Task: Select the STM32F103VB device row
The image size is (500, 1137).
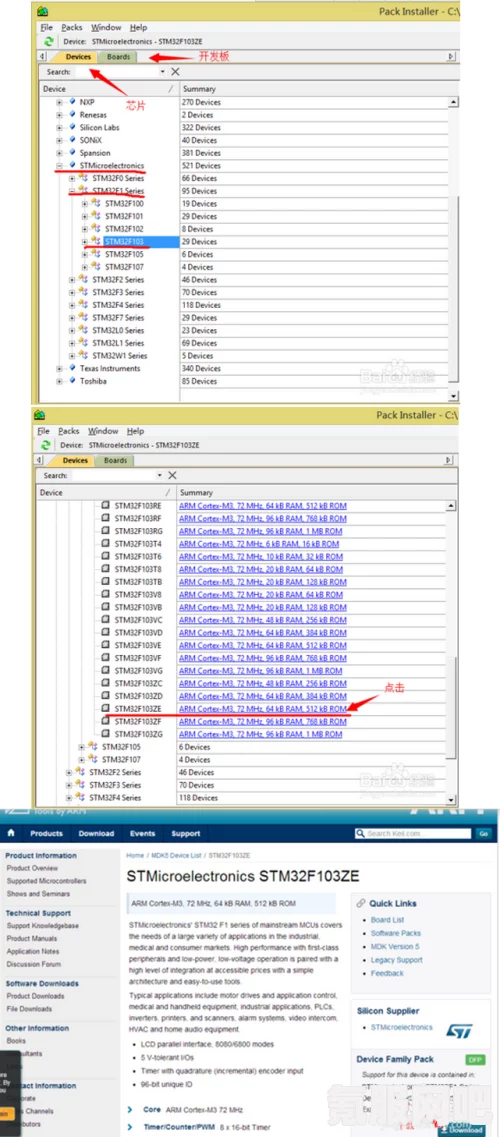Action: (x=138, y=607)
